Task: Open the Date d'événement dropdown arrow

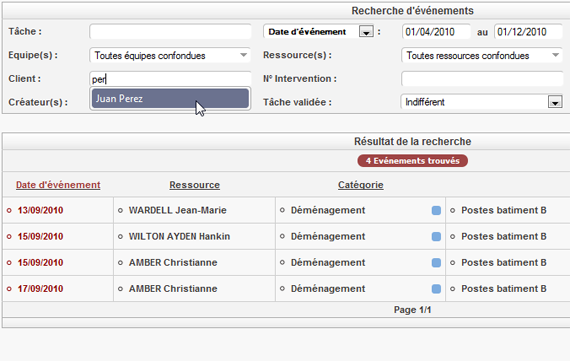Action: click(x=366, y=32)
